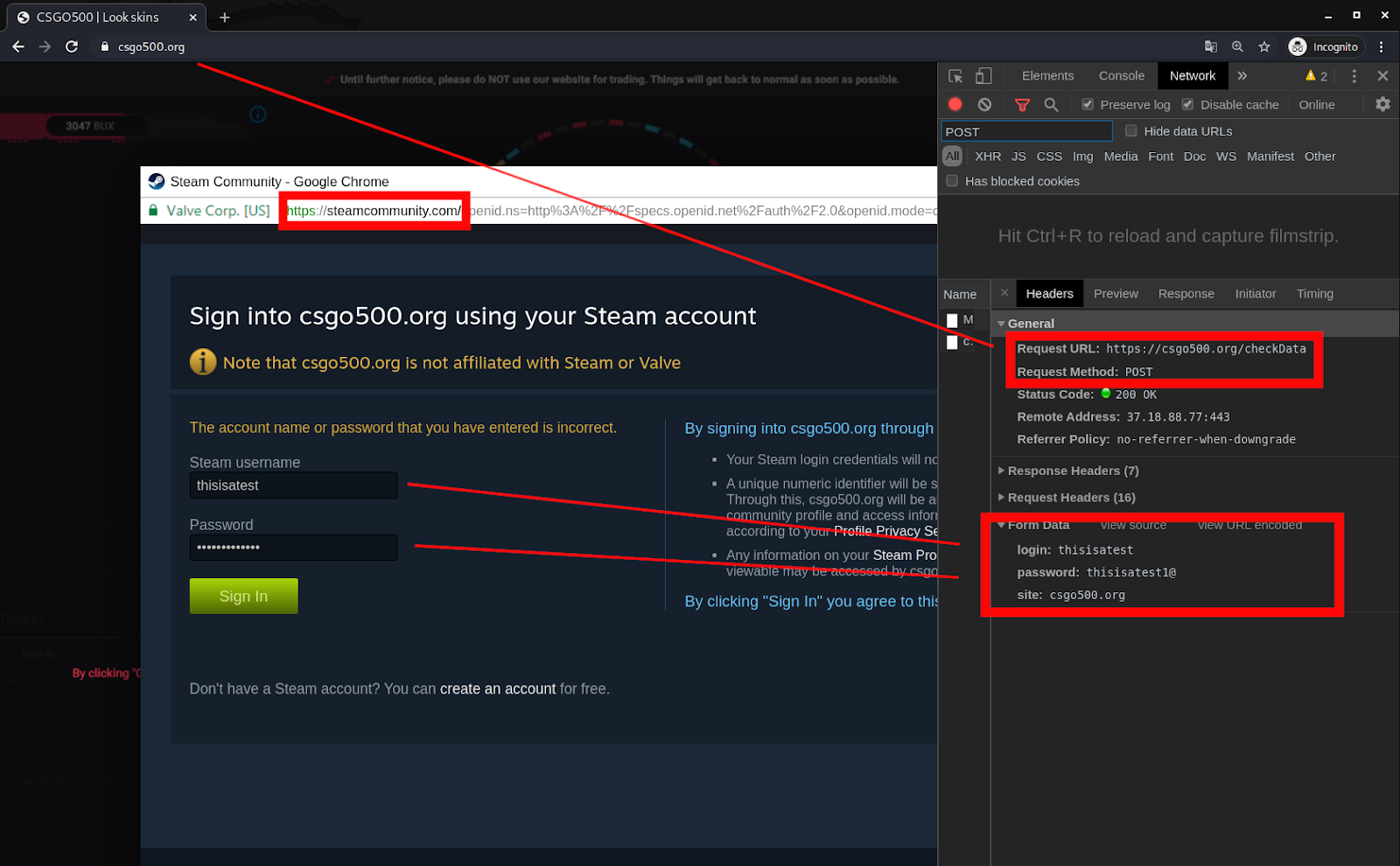Image resolution: width=1400 pixels, height=866 pixels.
Task: Click the blue info circle on CSGO500 page
Action: (258, 115)
